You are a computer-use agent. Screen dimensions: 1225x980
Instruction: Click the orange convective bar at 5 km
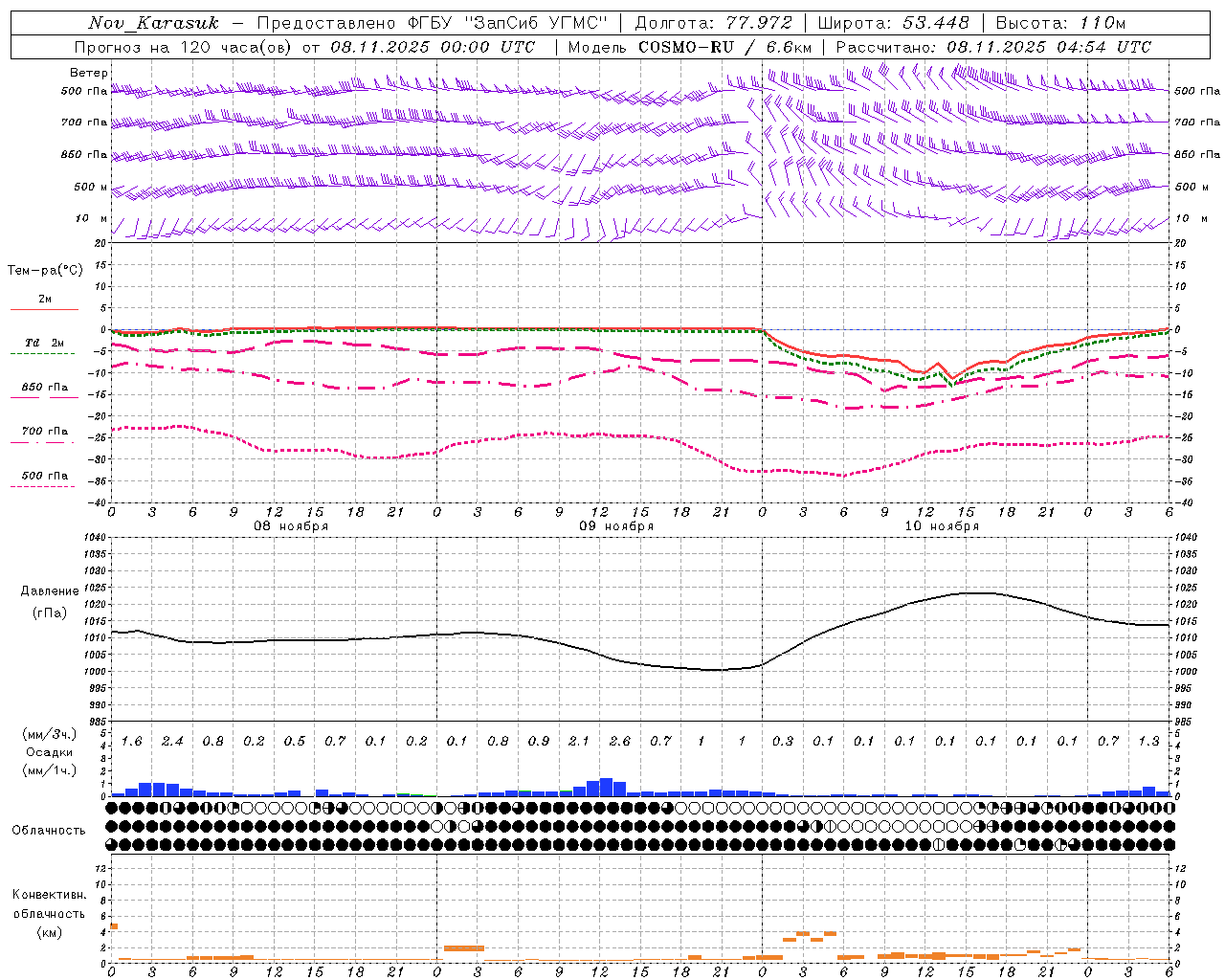[114, 926]
